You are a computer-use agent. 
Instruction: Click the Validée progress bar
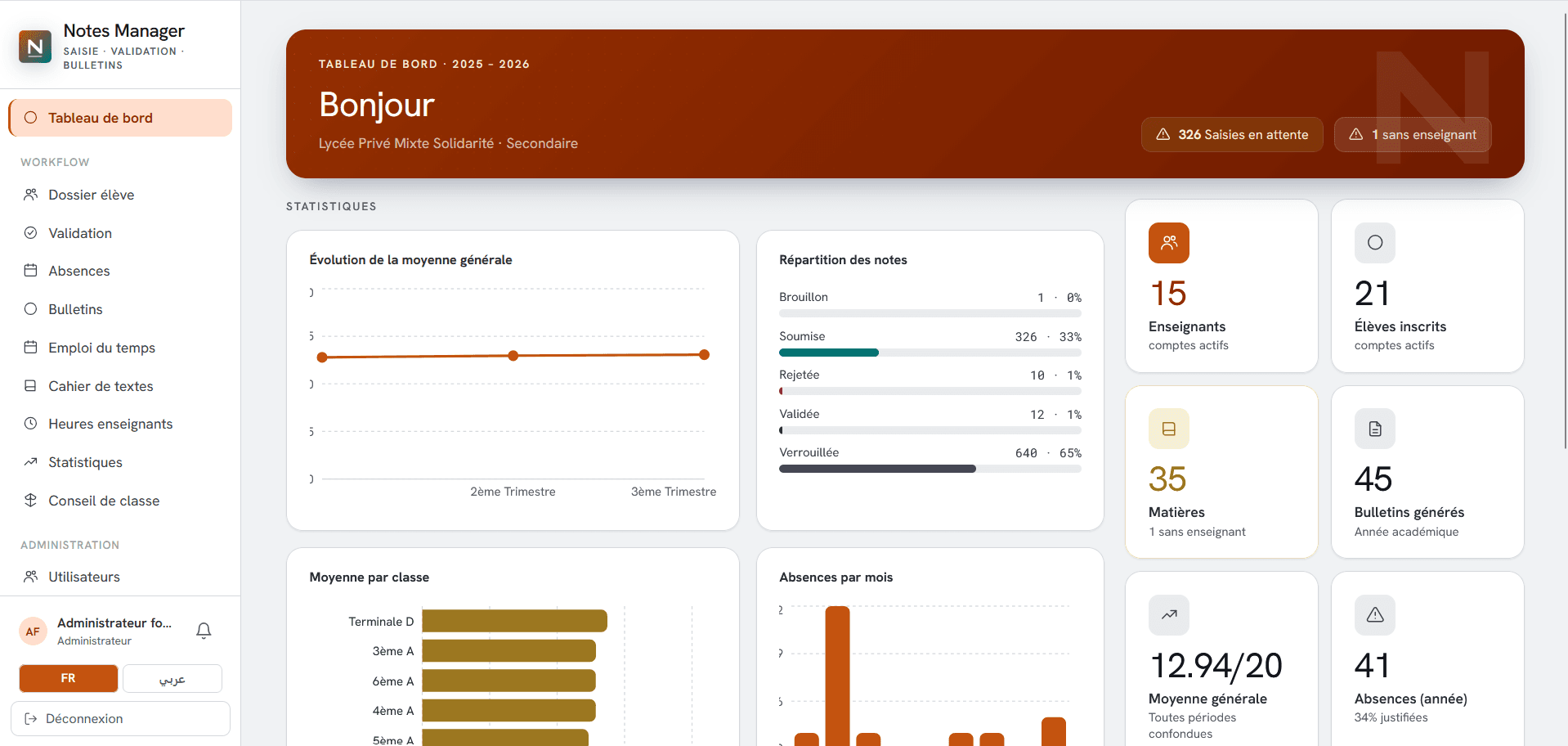tap(930, 430)
